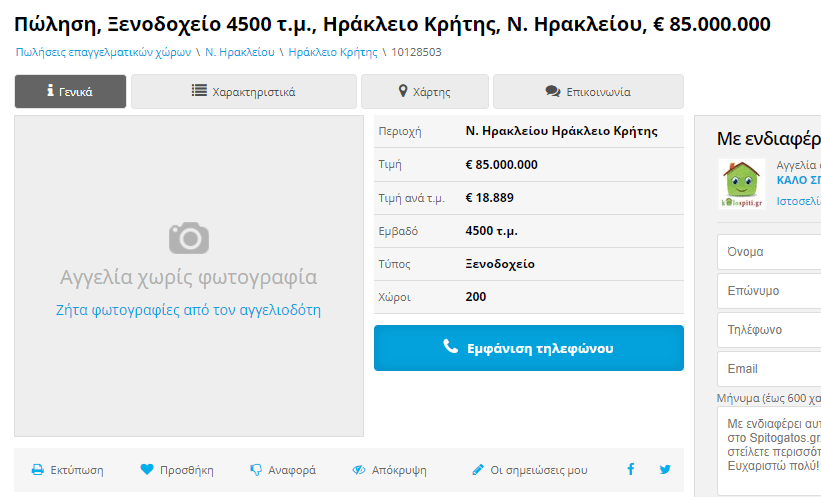The height and width of the screenshot is (497, 821).
Task: Click the Kalo Spiti agency logo
Action: 741,184
